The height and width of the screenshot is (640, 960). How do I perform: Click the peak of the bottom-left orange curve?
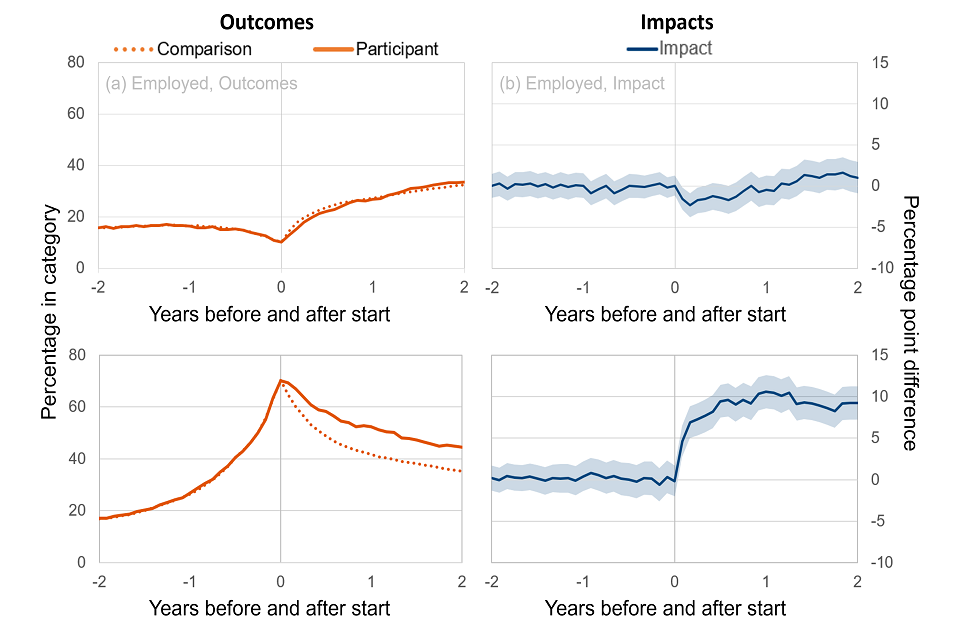point(281,380)
